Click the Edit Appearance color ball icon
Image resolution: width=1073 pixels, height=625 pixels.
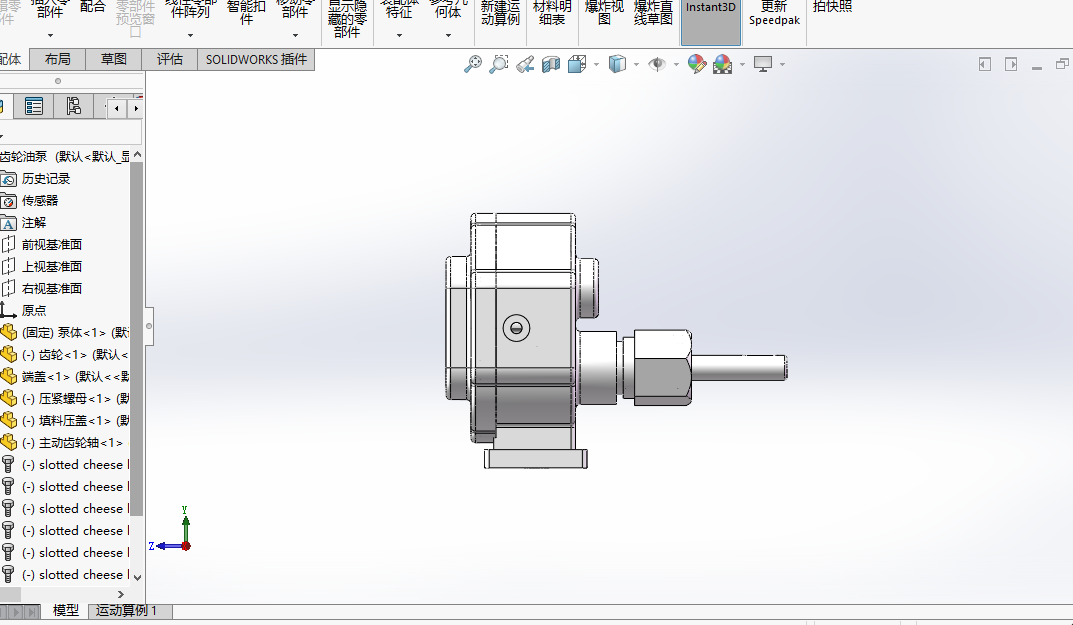click(x=696, y=65)
